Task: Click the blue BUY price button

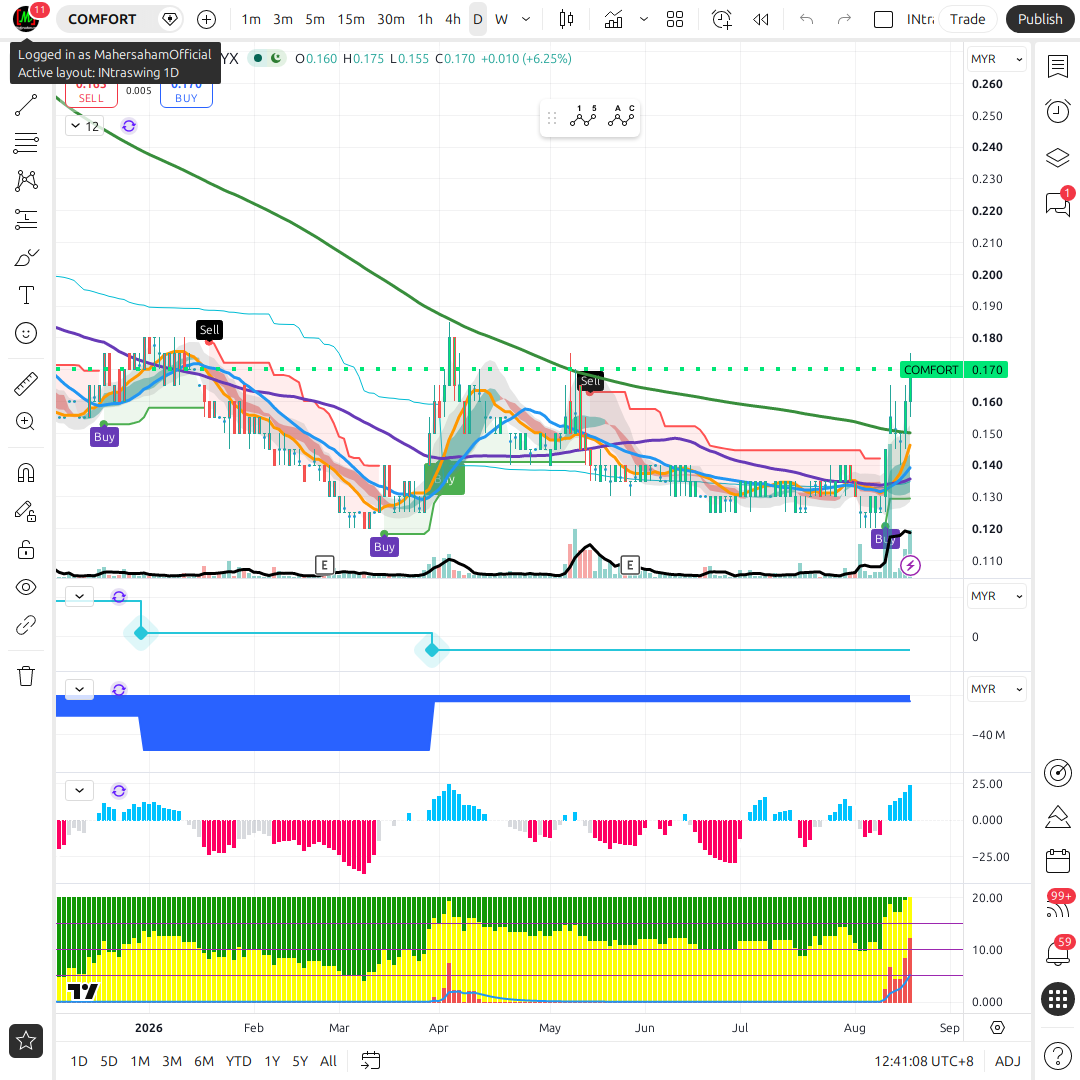Action: (x=186, y=94)
